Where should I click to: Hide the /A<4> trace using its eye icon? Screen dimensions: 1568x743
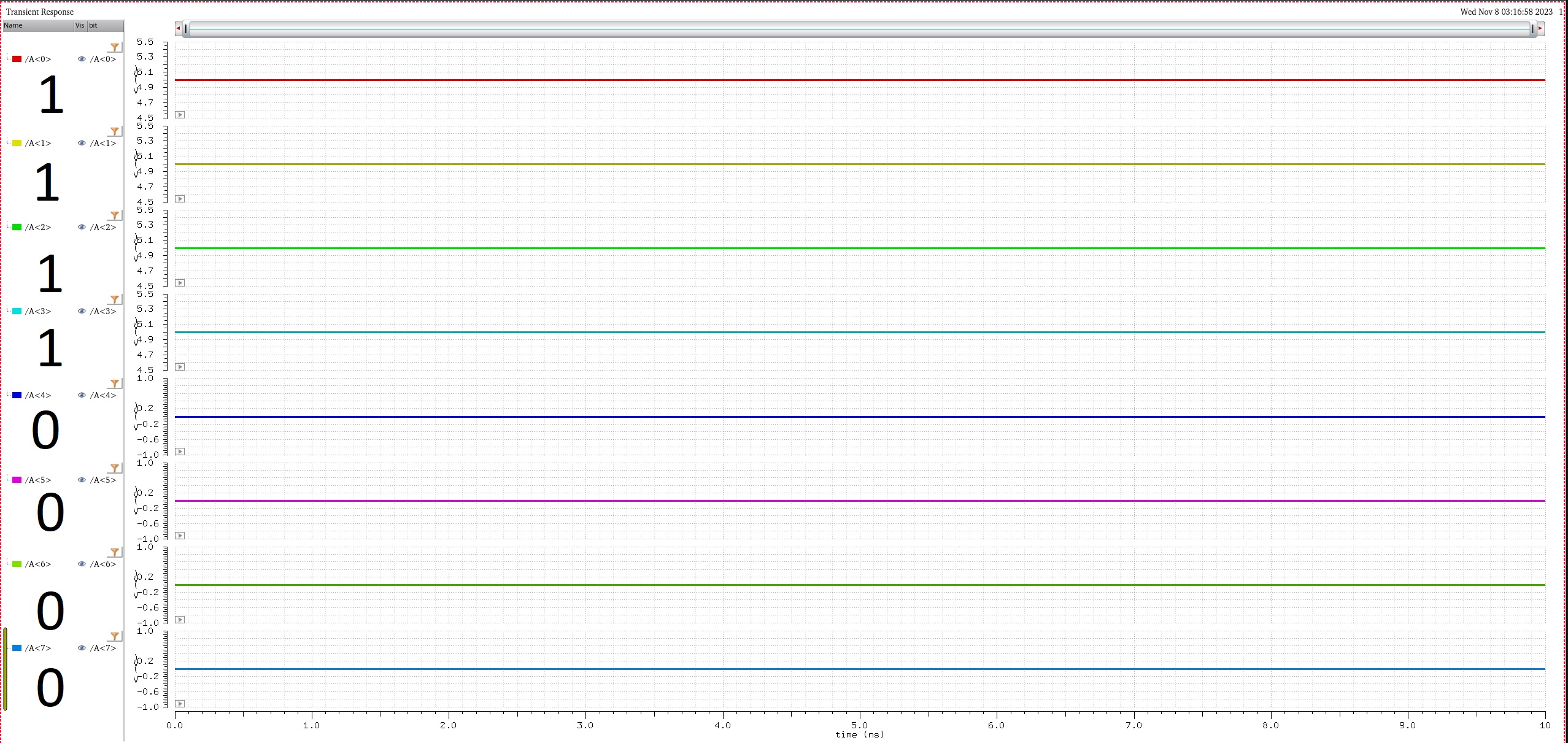tap(82, 396)
